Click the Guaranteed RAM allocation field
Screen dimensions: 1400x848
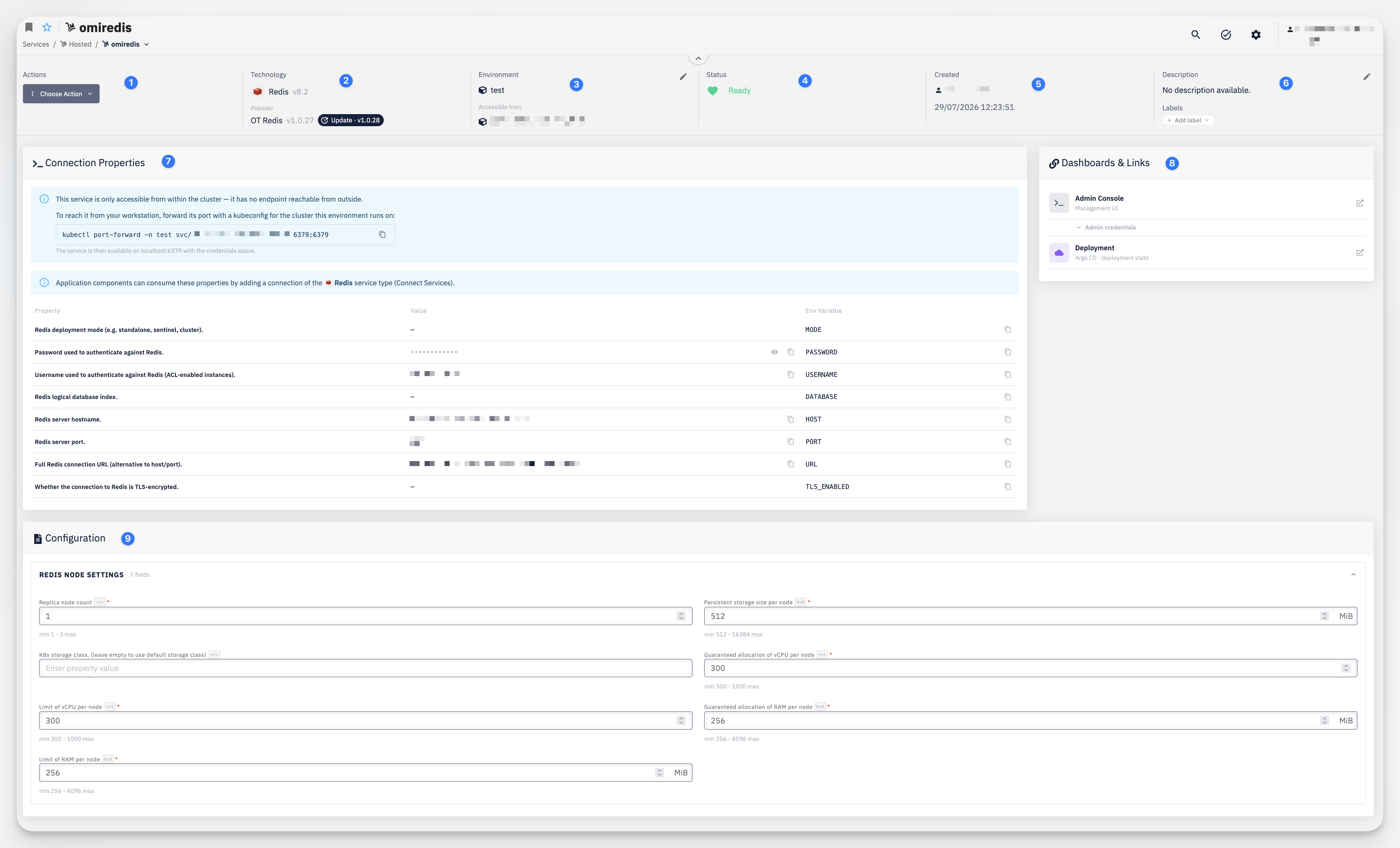click(x=1030, y=721)
